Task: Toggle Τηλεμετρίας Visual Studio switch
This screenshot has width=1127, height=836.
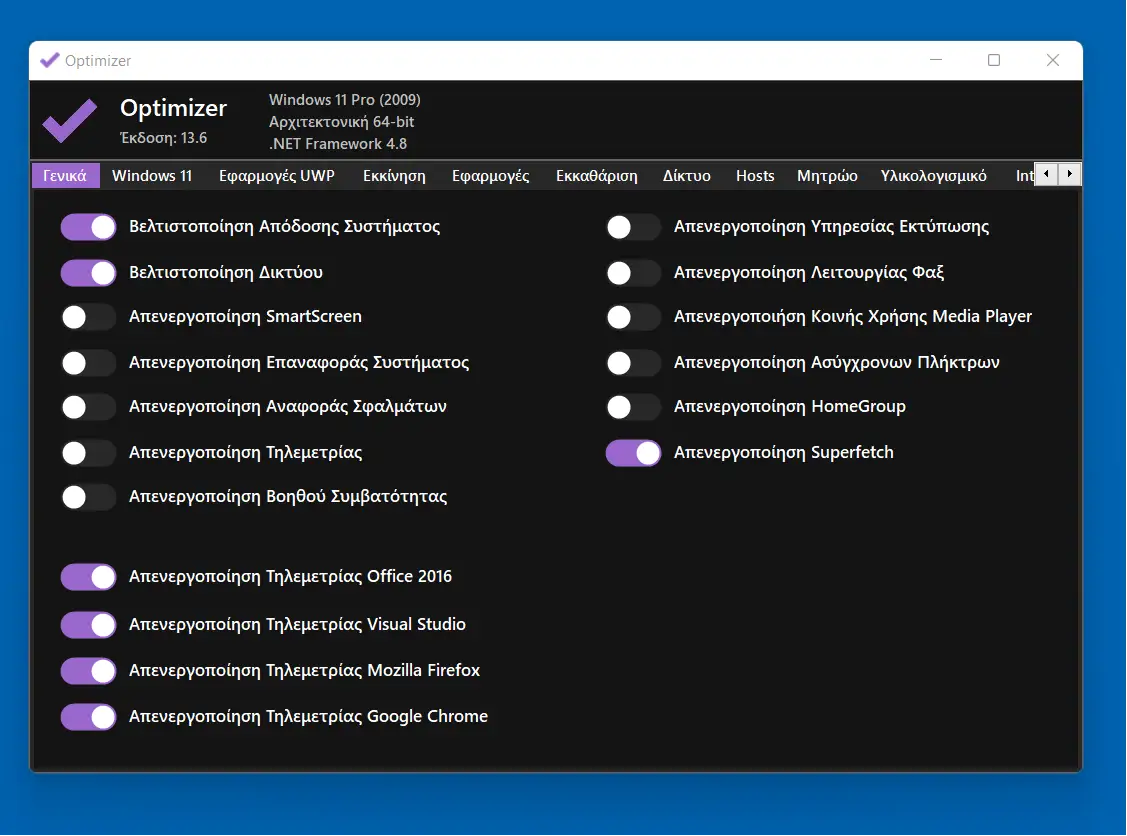Action: (88, 625)
